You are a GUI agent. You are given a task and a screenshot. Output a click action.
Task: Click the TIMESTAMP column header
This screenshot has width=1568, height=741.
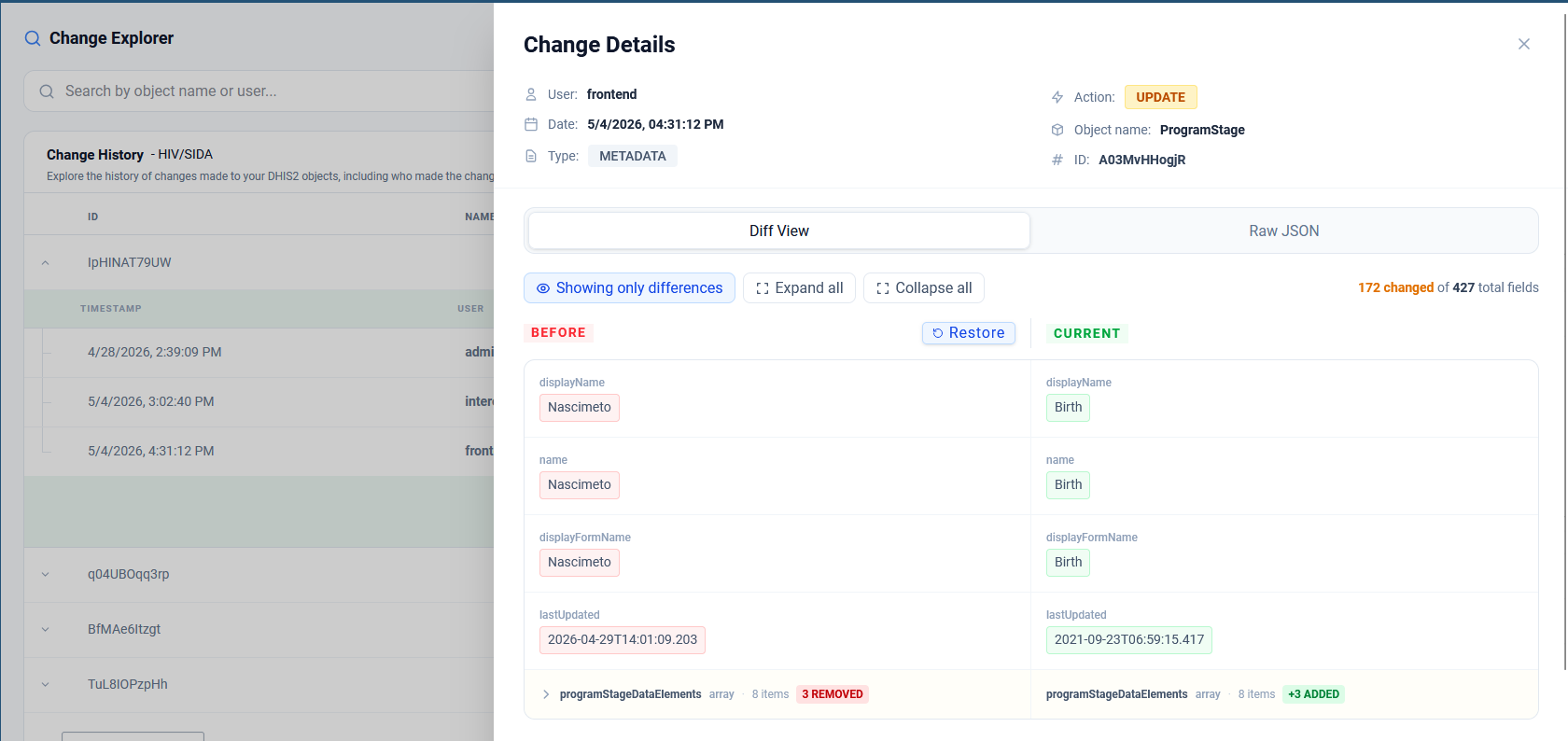tap(111, 309)
